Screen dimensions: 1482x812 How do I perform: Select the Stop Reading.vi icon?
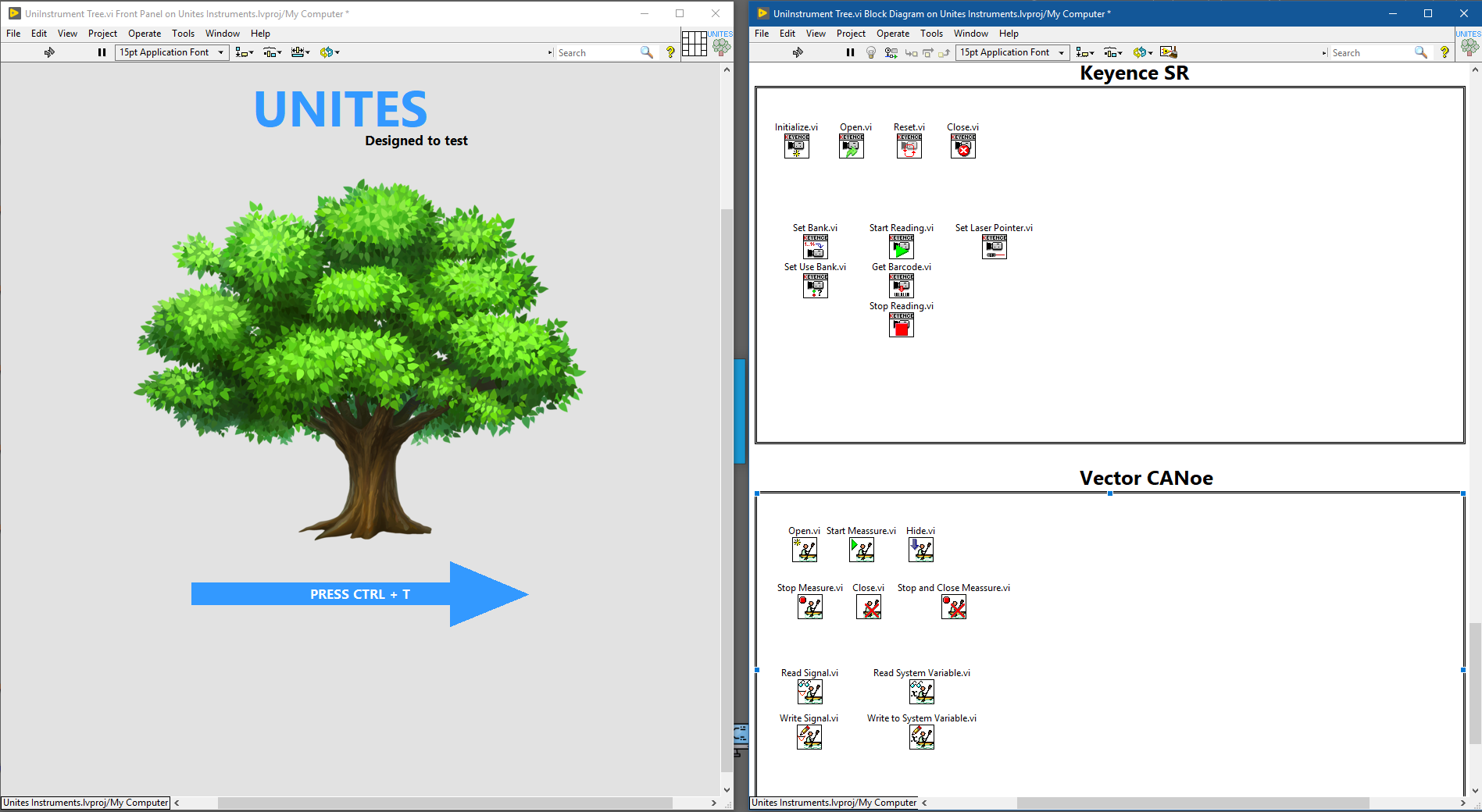(x=901, y=326)
